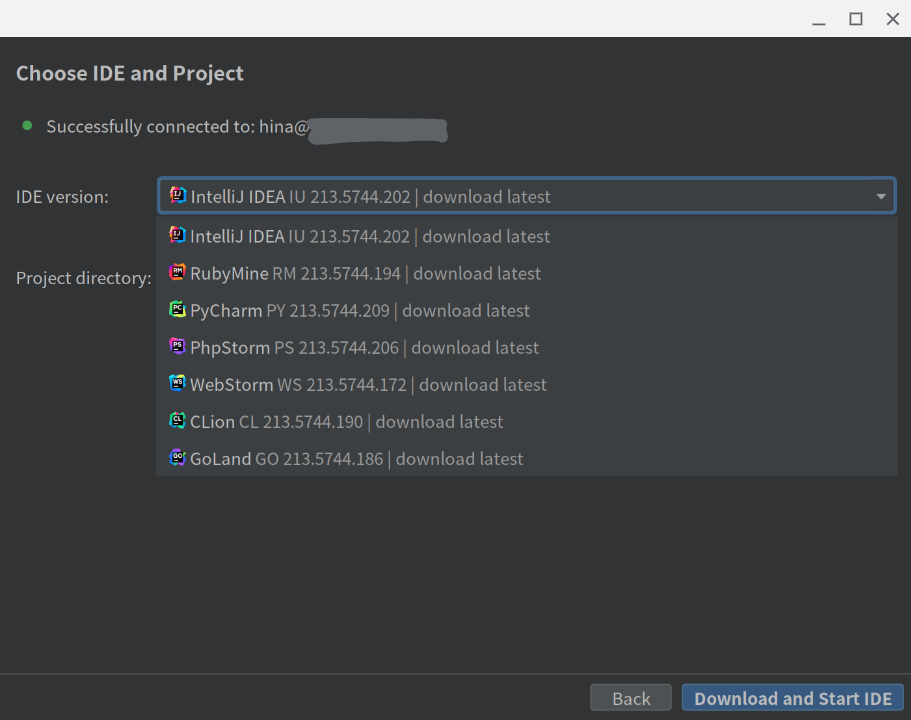
Task: Close the dialog window
Action: (x=892, y=19)
